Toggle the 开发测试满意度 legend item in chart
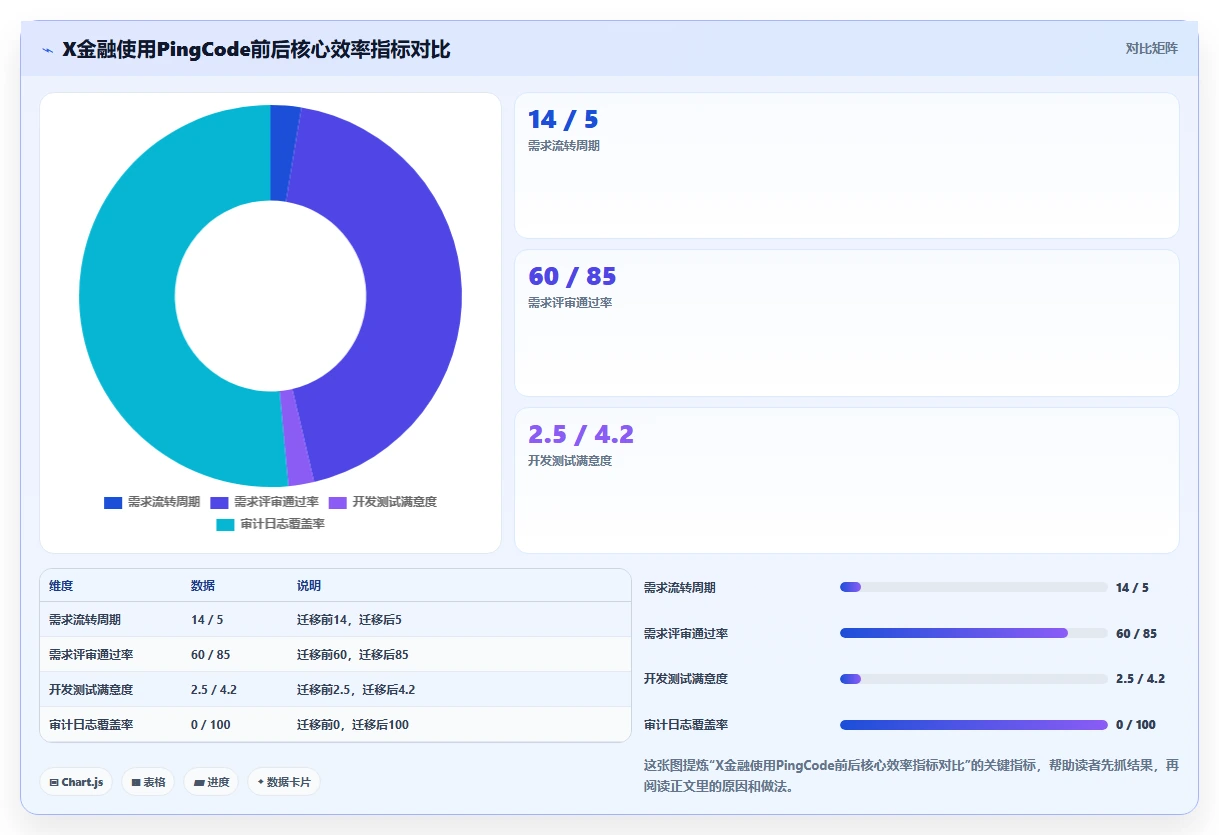The height and width of the screenshot is (835, 1219). click(x=383, y=502)
